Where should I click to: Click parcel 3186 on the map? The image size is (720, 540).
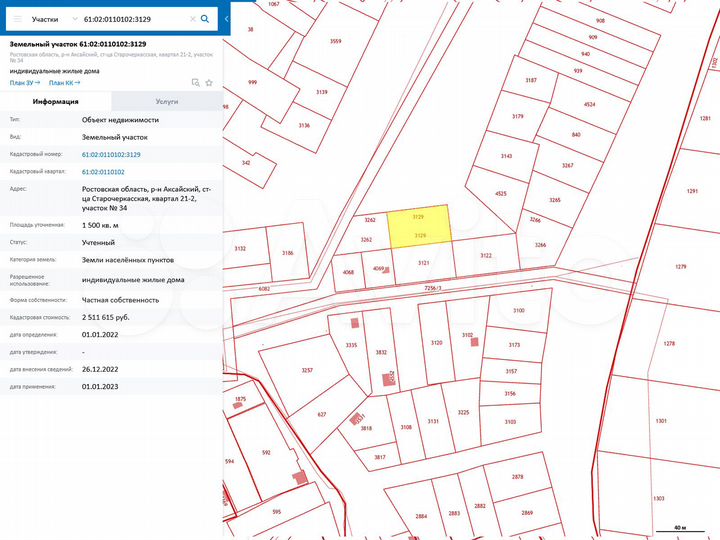point(287,253)
